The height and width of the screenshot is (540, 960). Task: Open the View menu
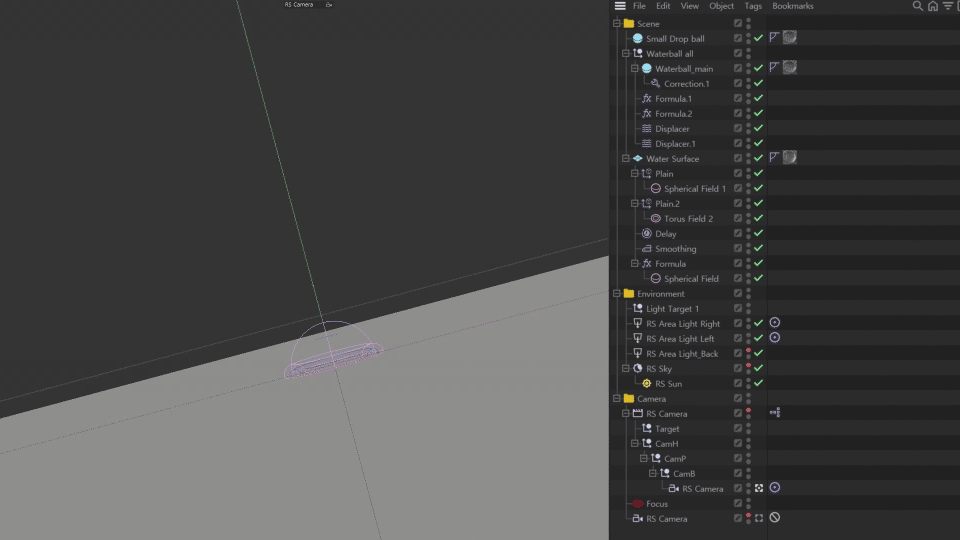[x=689, y=6]
